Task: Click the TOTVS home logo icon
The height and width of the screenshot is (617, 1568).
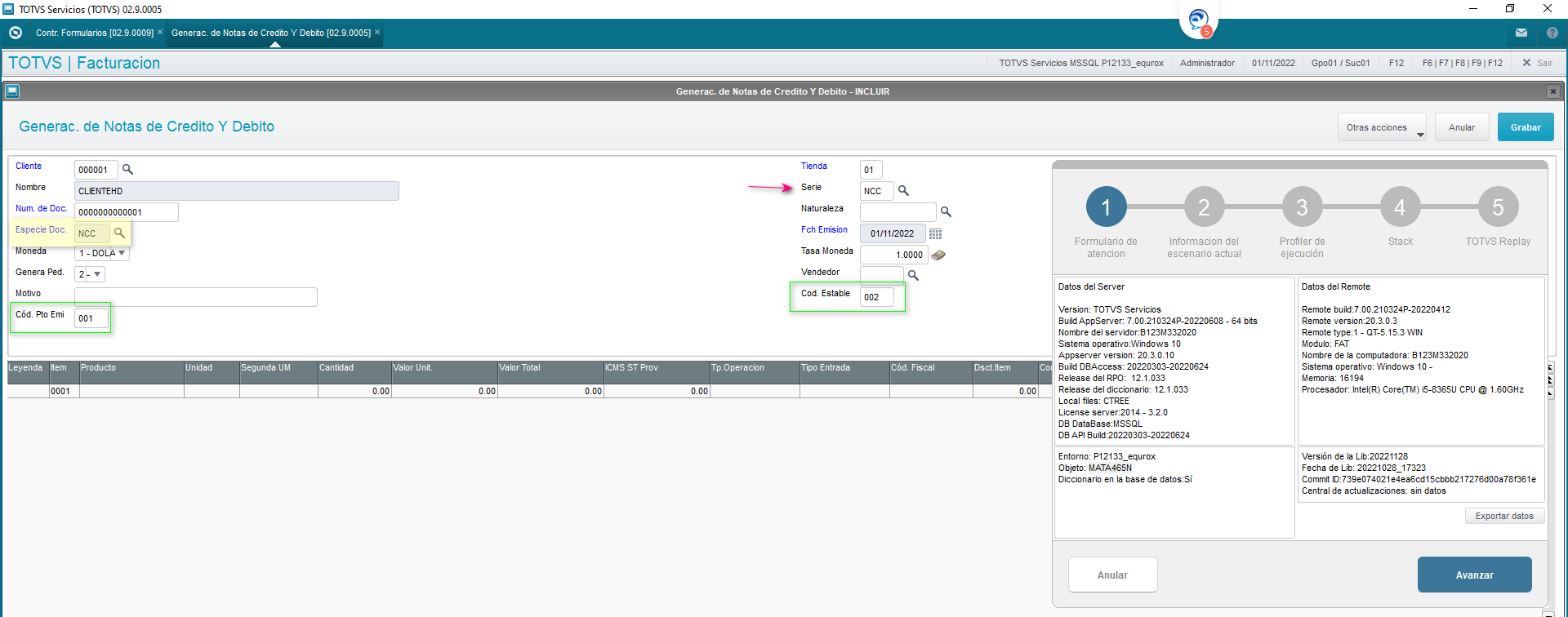Action: click(15, 33)
